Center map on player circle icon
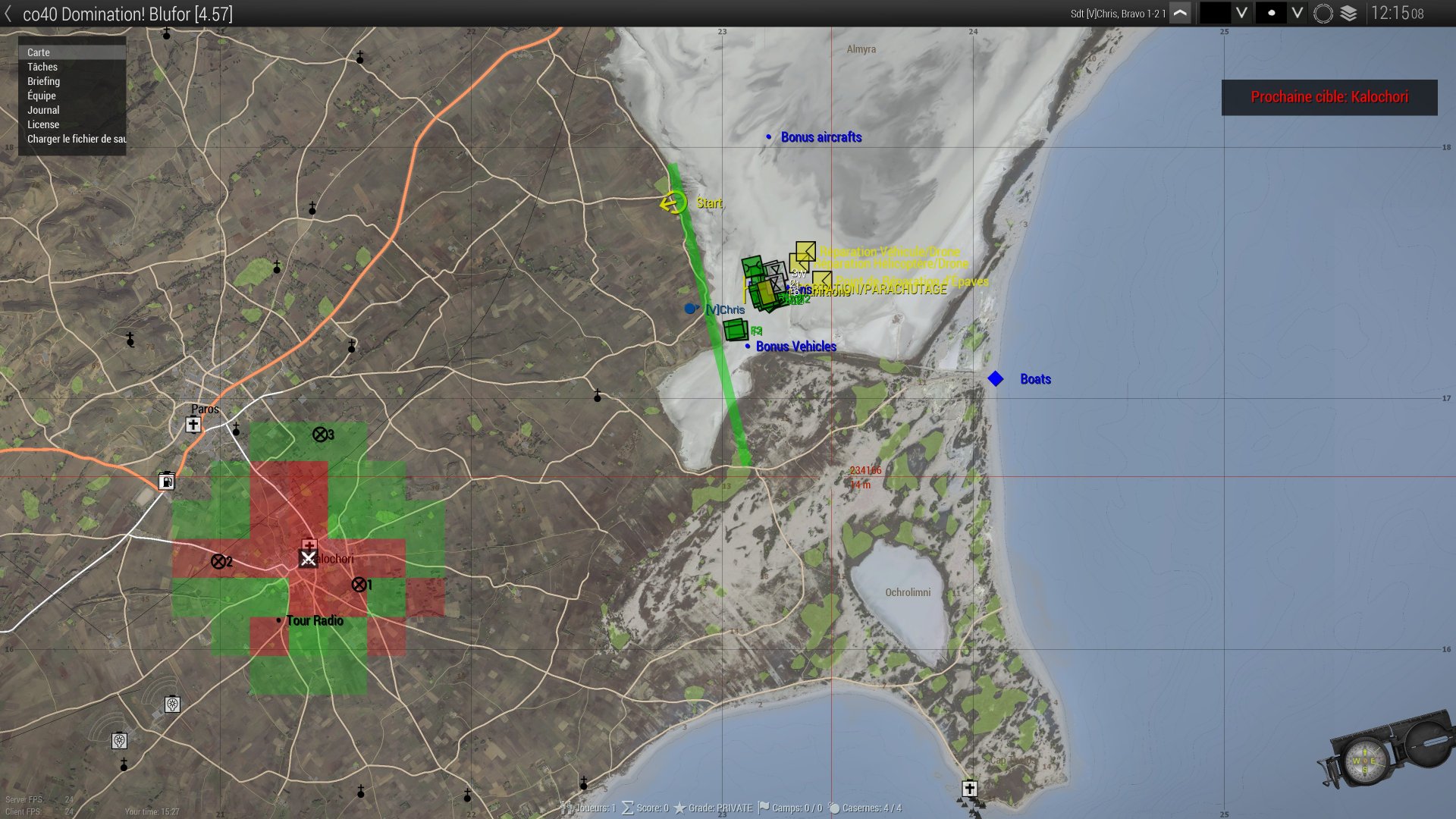This screenshot has height=819, width=1456. (x=1323, y=14)
